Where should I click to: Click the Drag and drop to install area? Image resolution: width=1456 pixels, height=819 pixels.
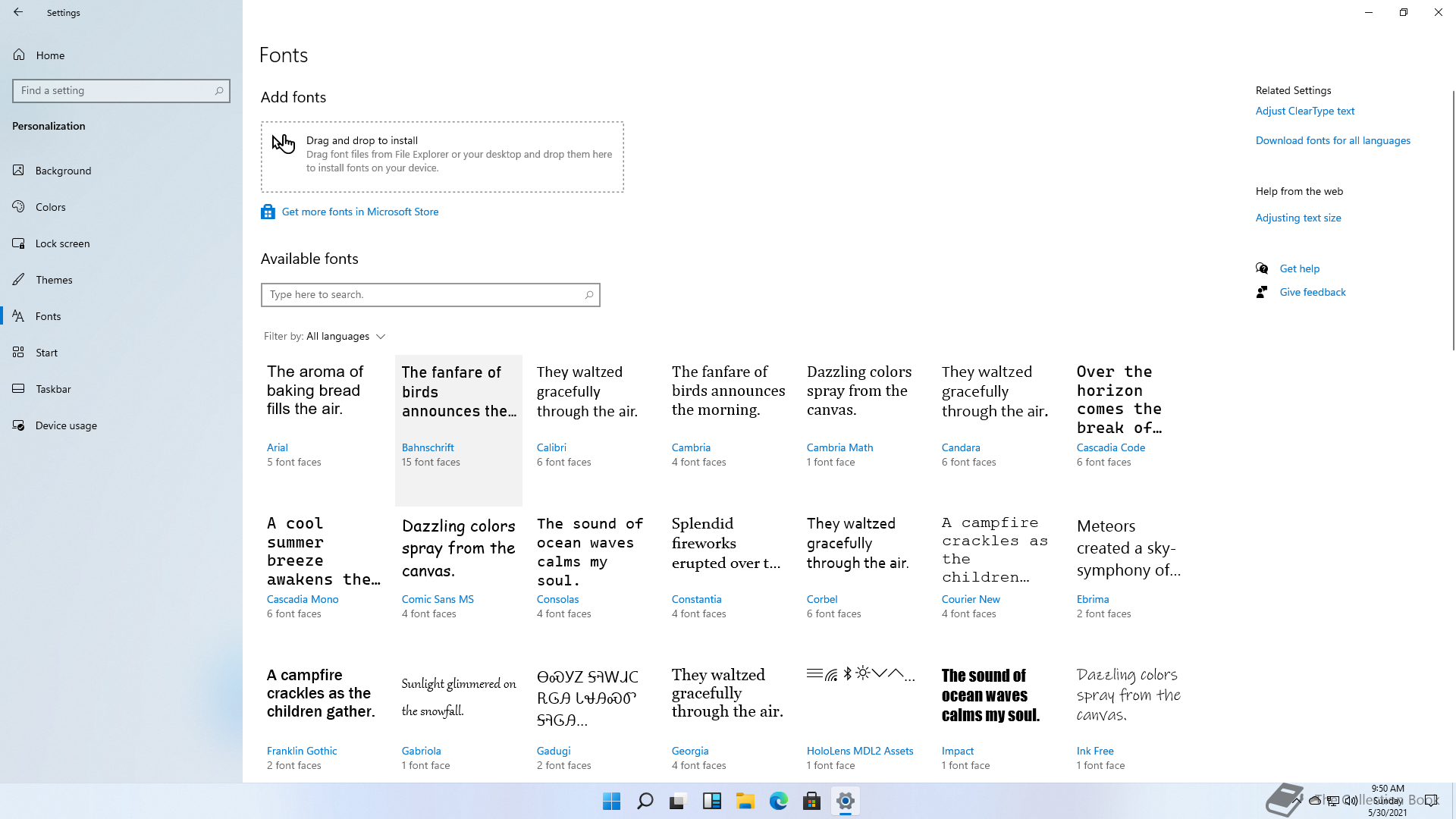click(x=442, y=157)
